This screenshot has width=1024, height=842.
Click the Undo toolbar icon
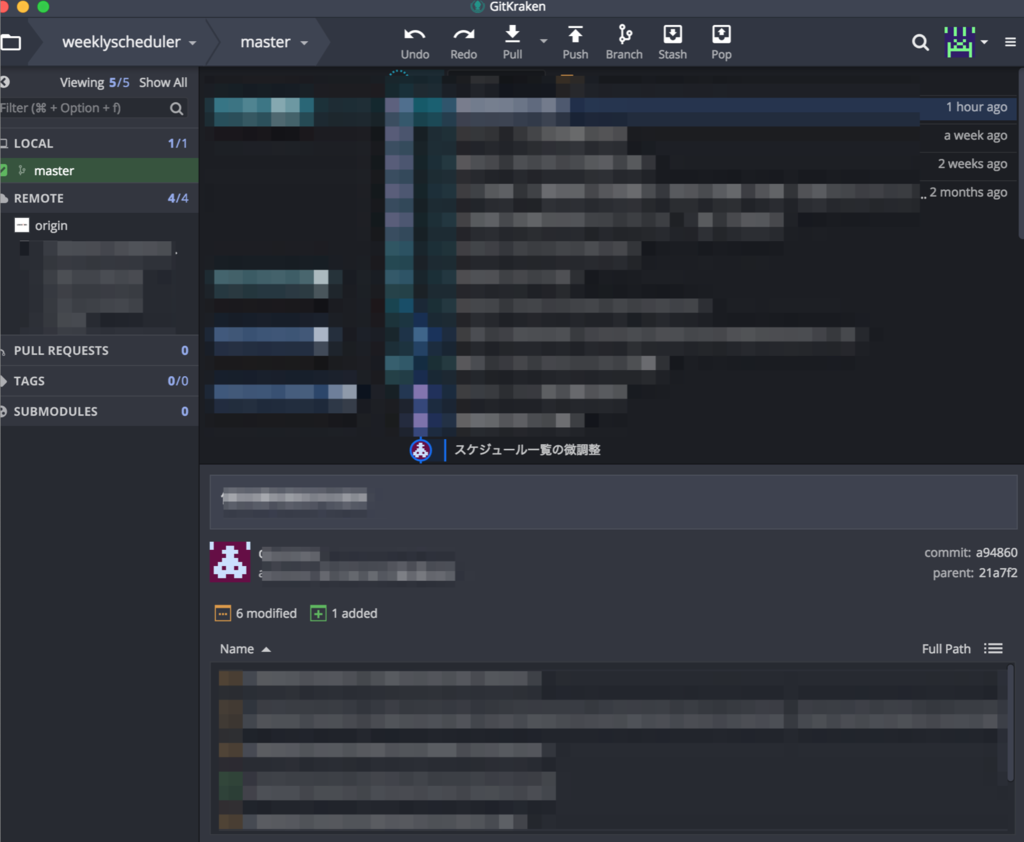pos(415,35)
